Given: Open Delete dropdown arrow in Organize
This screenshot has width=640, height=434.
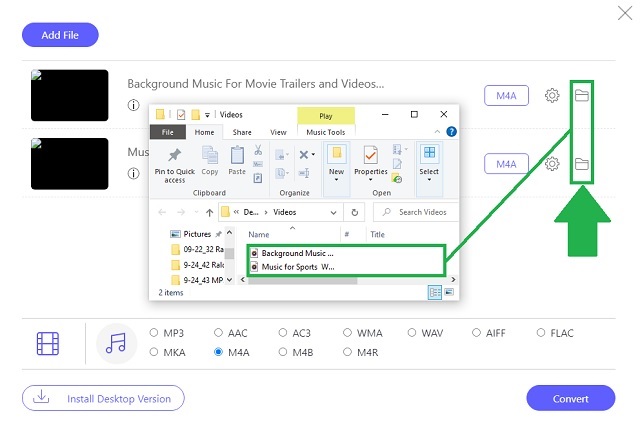Looking at the screenshot, I should click(x=313, y=154).
